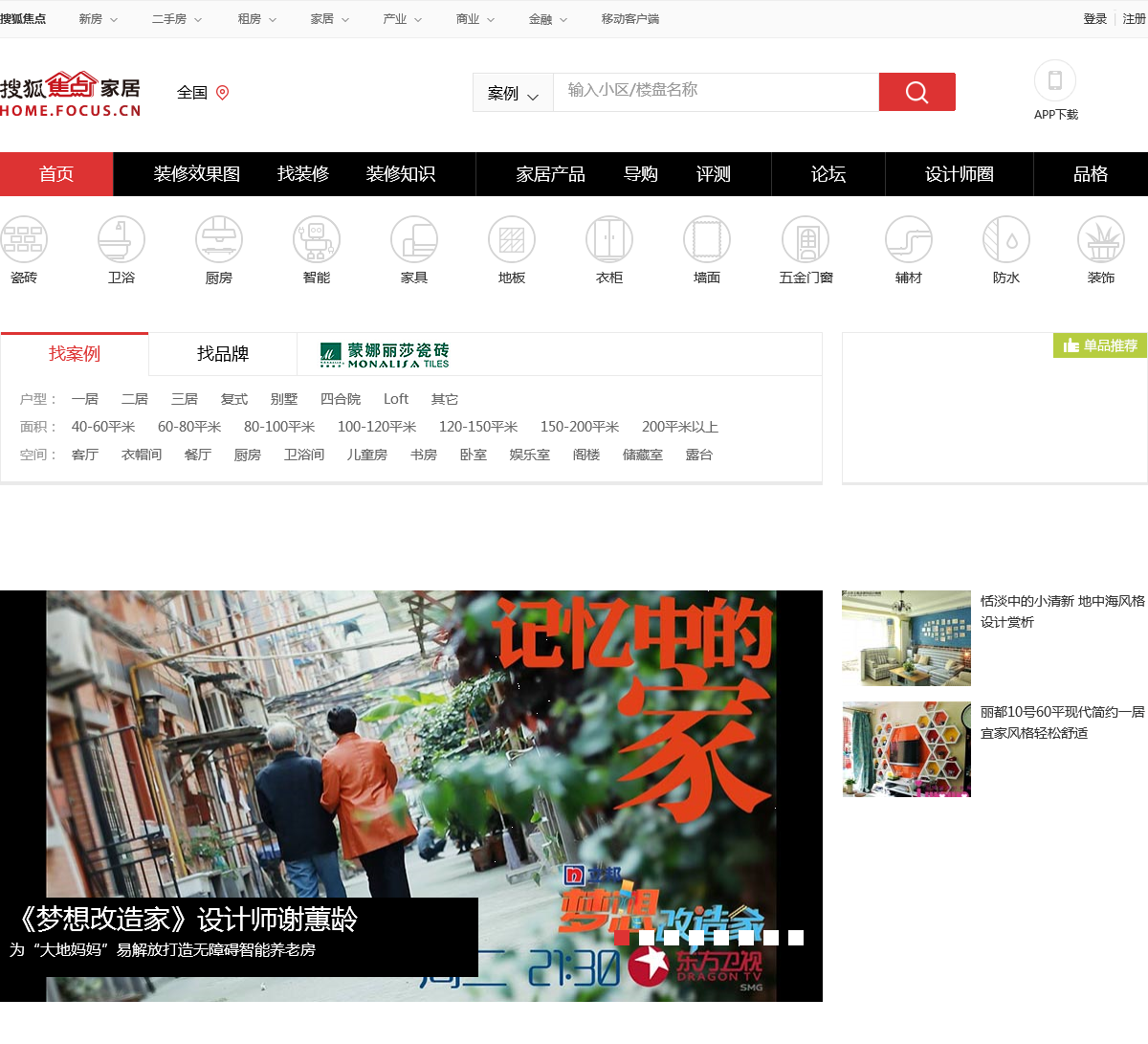1148x1044 pixels.
Task: Open 导购 in navigation bar
Action: coord(641,174)
